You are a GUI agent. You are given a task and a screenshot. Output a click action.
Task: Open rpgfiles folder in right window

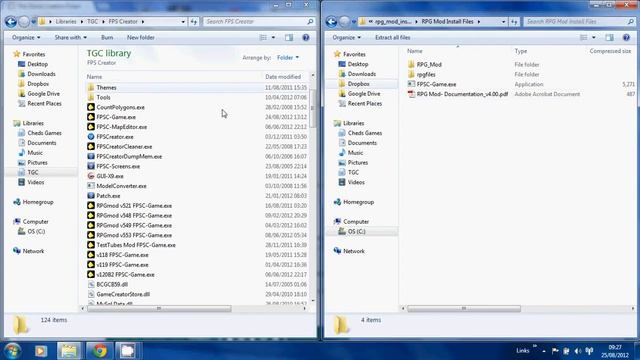pos(426,74)
